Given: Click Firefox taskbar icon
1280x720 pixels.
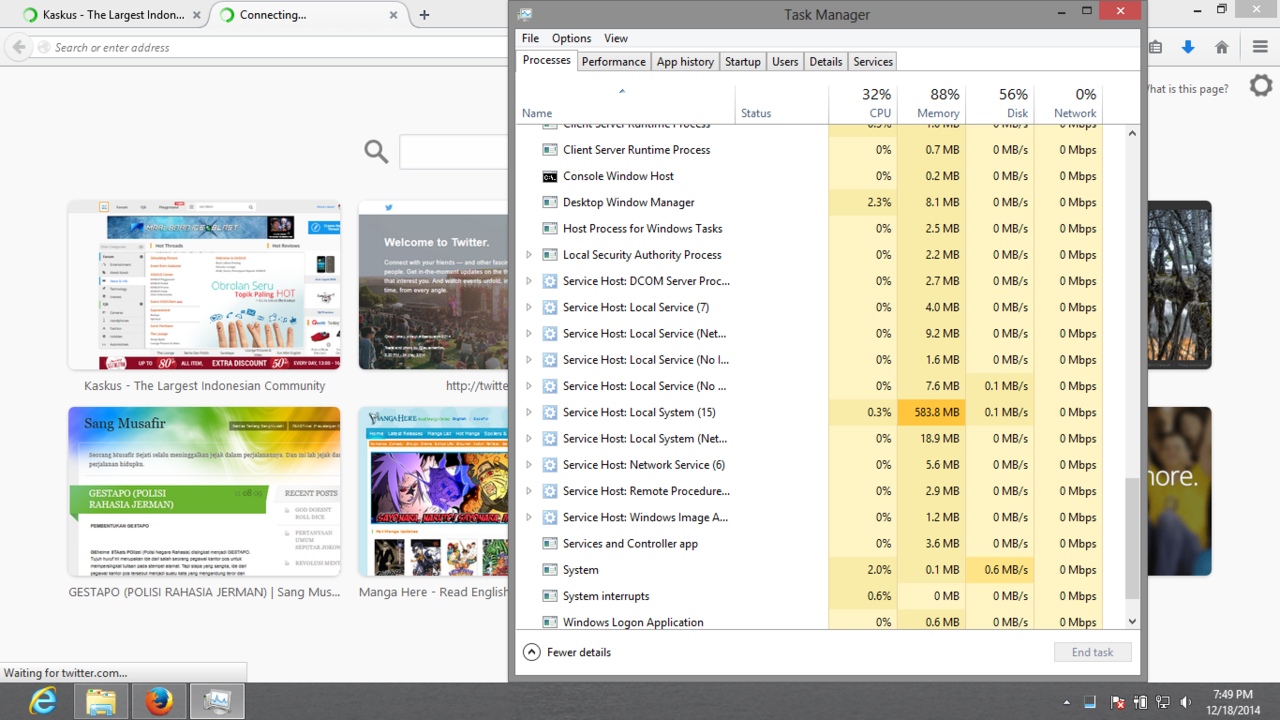Looking at the screenshot, I should click(x=158, y=702).
